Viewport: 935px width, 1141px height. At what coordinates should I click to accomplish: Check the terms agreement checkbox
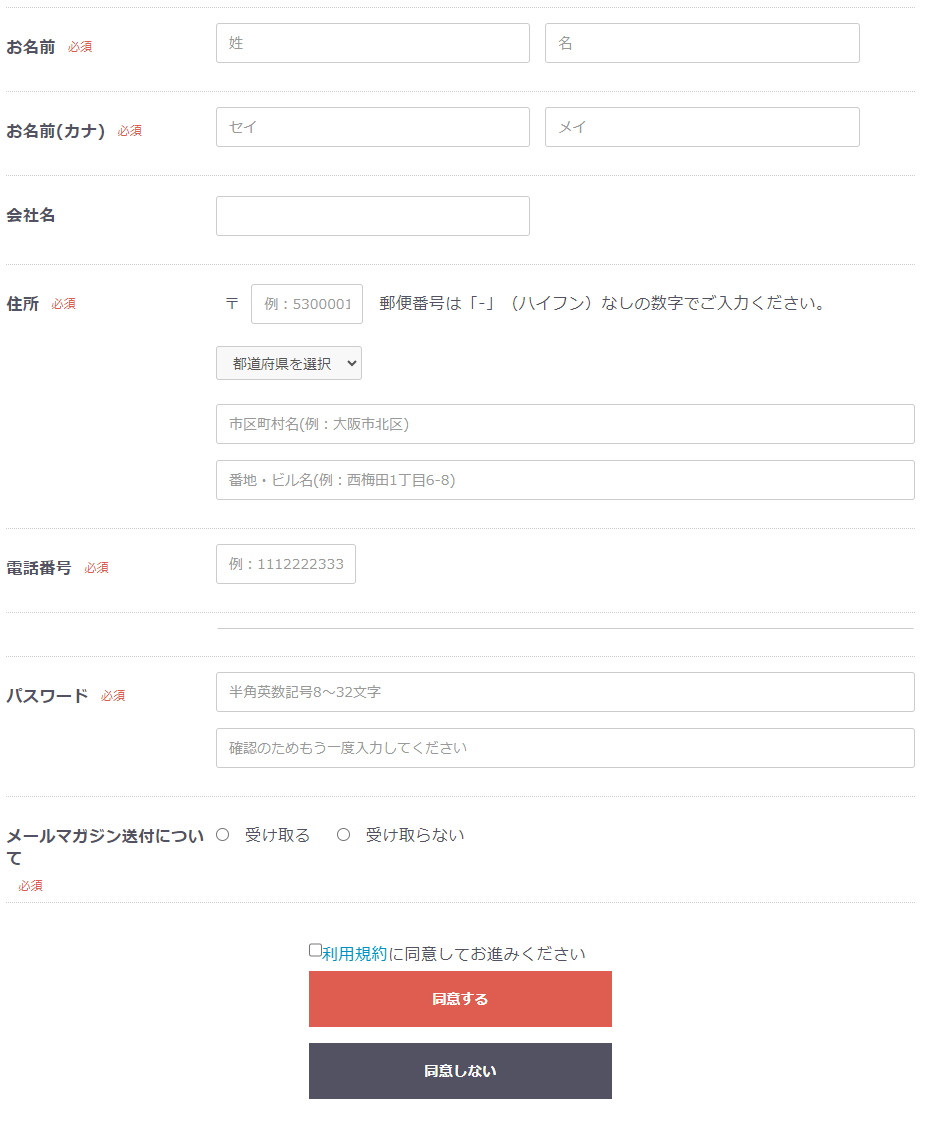(315, 950)
